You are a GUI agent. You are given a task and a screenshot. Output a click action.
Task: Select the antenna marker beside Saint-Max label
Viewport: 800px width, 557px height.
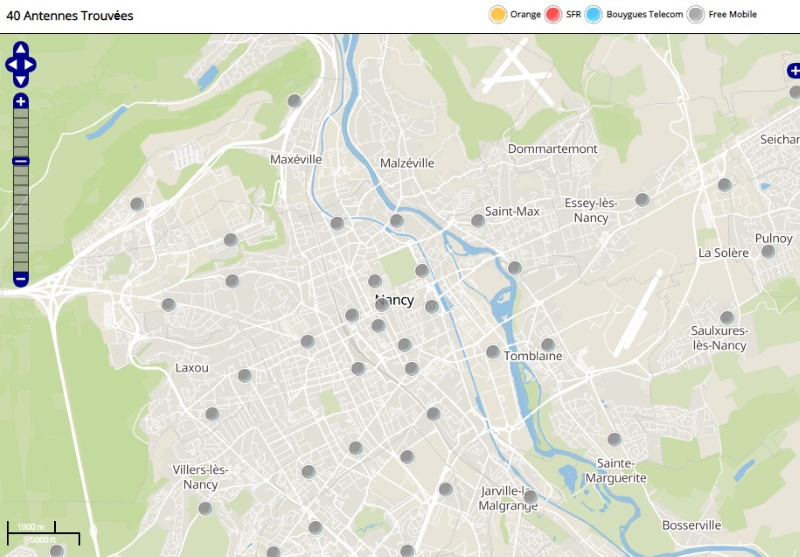click(478, 221)
